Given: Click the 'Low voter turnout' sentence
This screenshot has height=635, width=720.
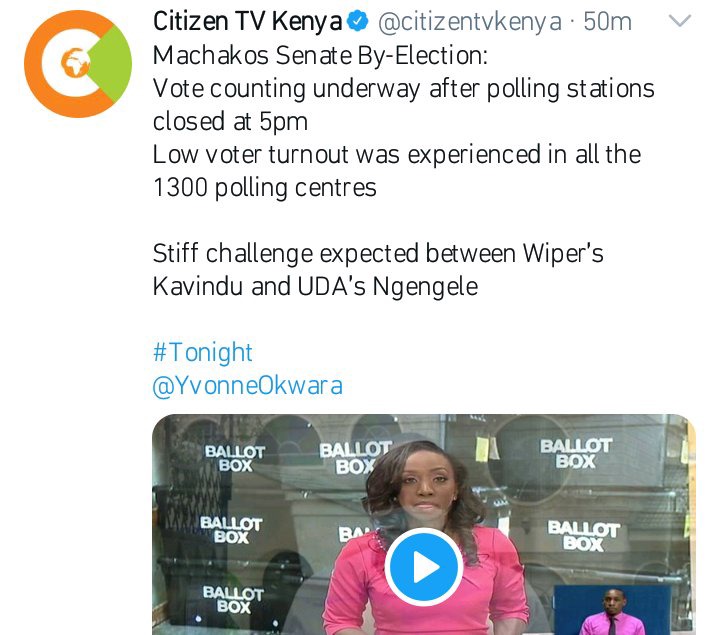Looking at the screenshot, I should click(x=397, y=154).
